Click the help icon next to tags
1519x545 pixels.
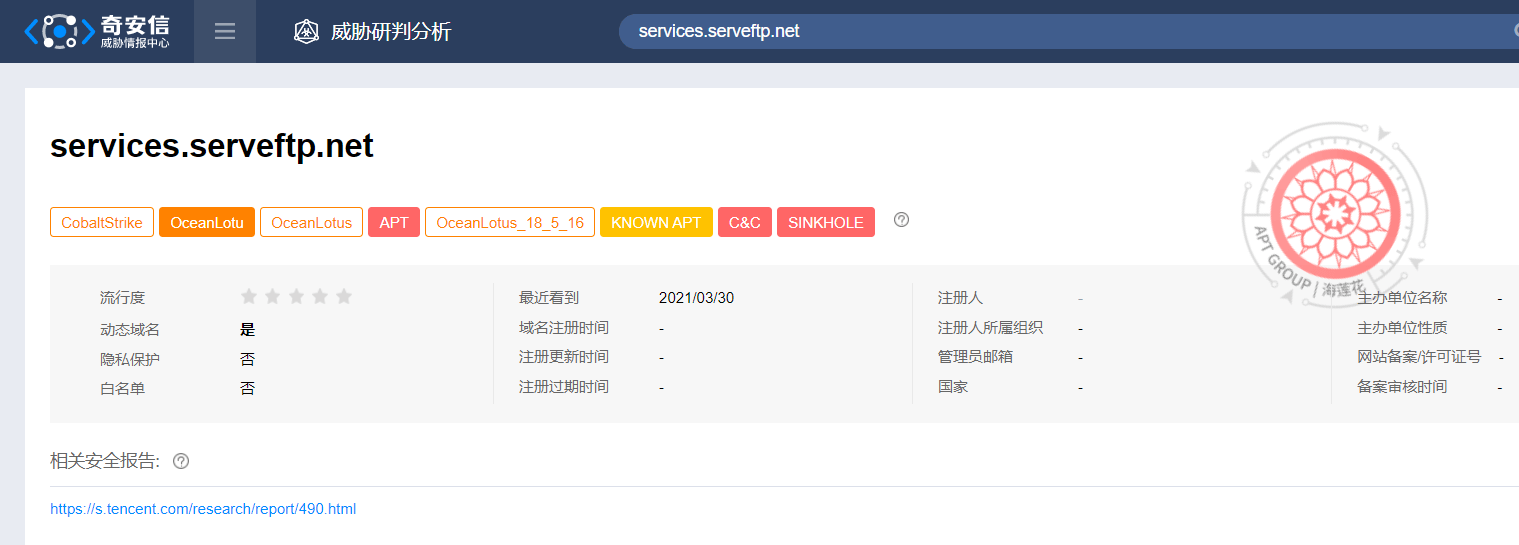[901, 220]
